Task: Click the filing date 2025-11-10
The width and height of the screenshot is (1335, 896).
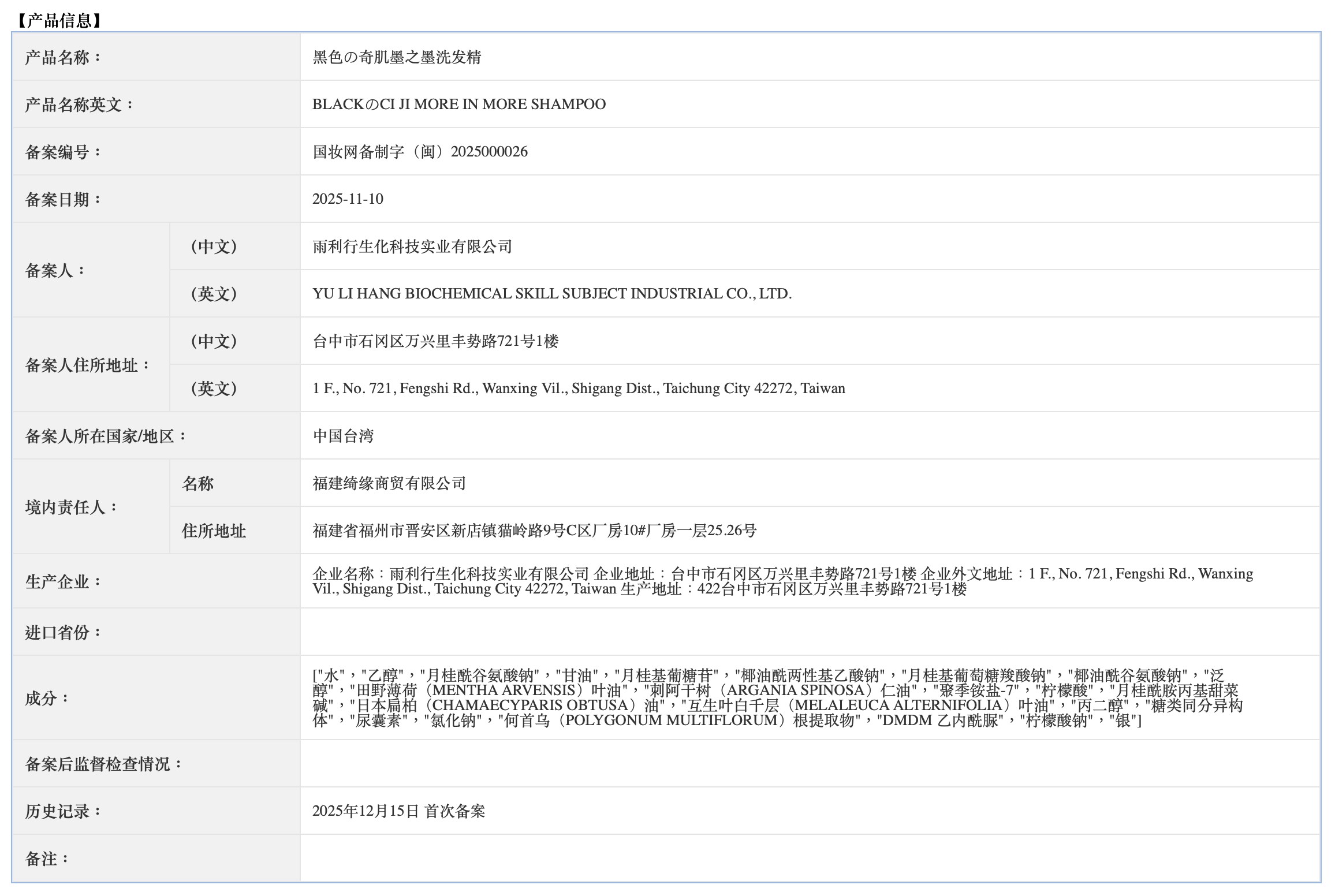Action: pyautogui.click(x=348, y=199)
